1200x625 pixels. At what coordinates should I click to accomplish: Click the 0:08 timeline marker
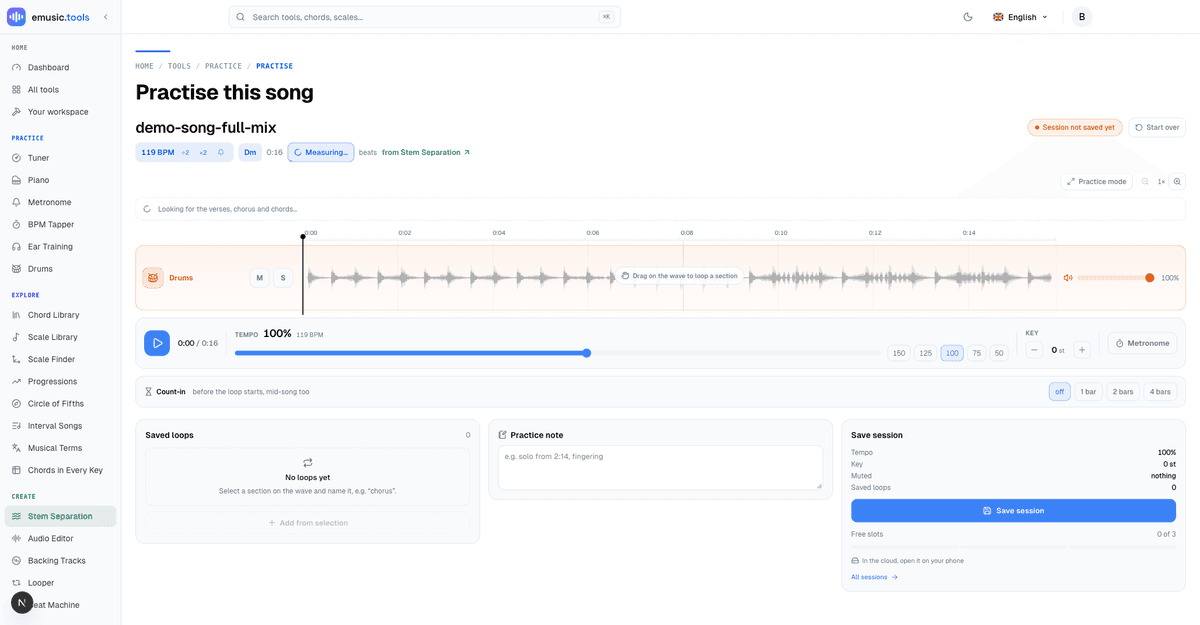tap(687, 232)
